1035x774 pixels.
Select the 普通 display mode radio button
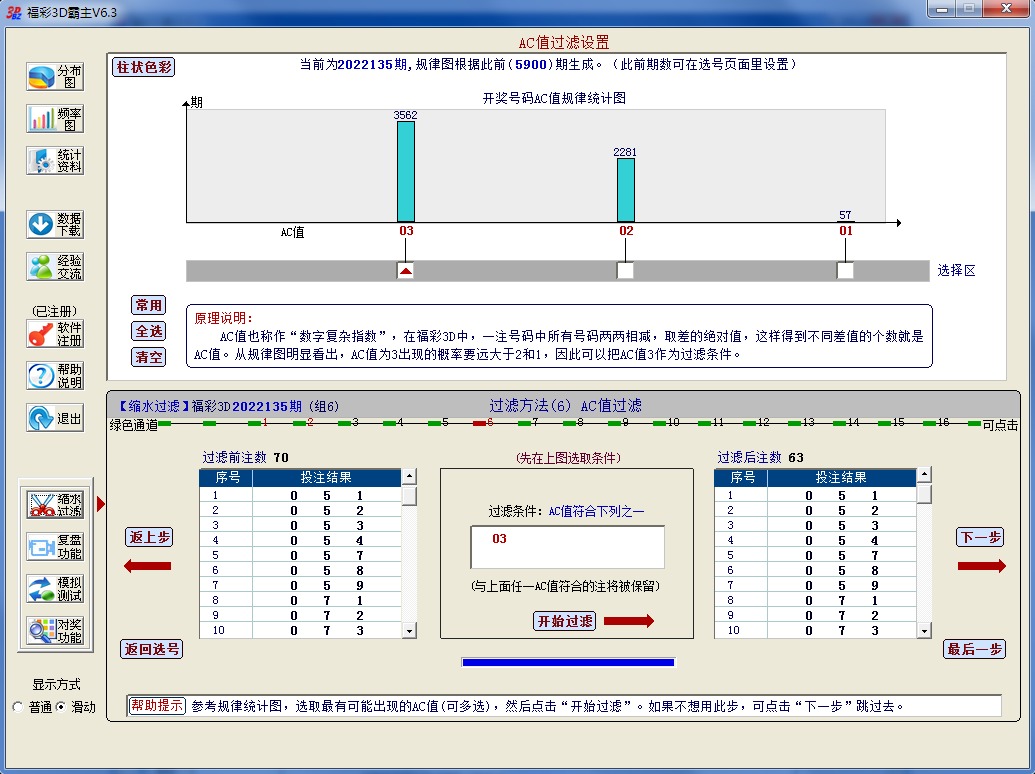pos(18,707)
